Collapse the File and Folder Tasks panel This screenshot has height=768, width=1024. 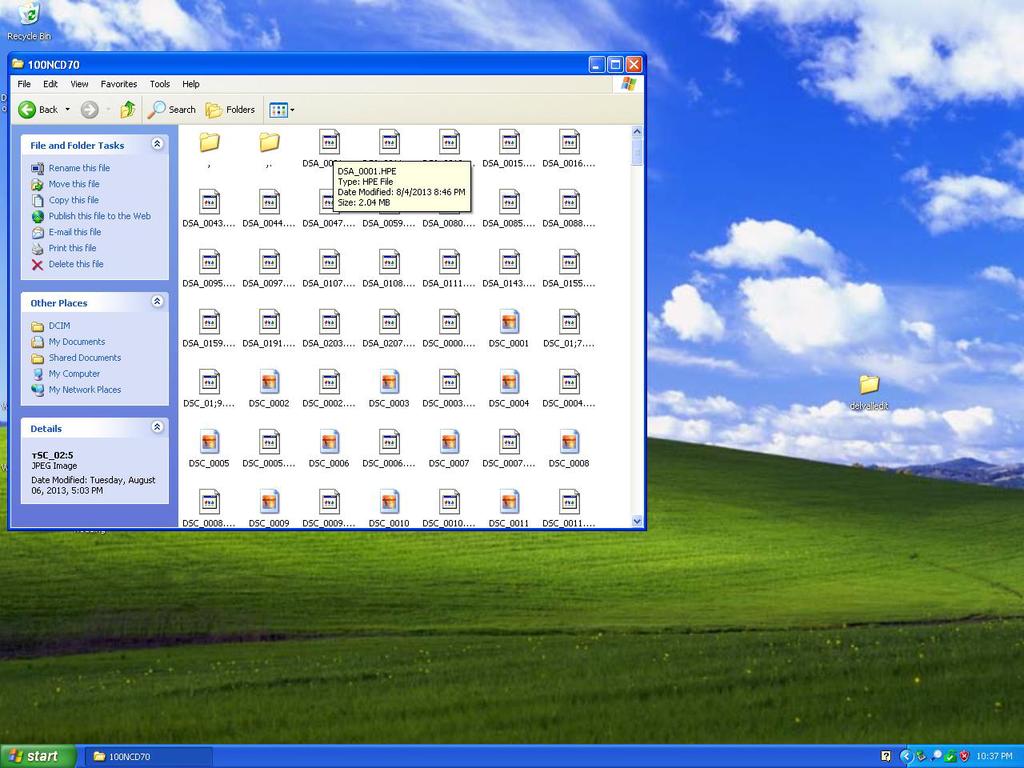click(x=157, y=144)
